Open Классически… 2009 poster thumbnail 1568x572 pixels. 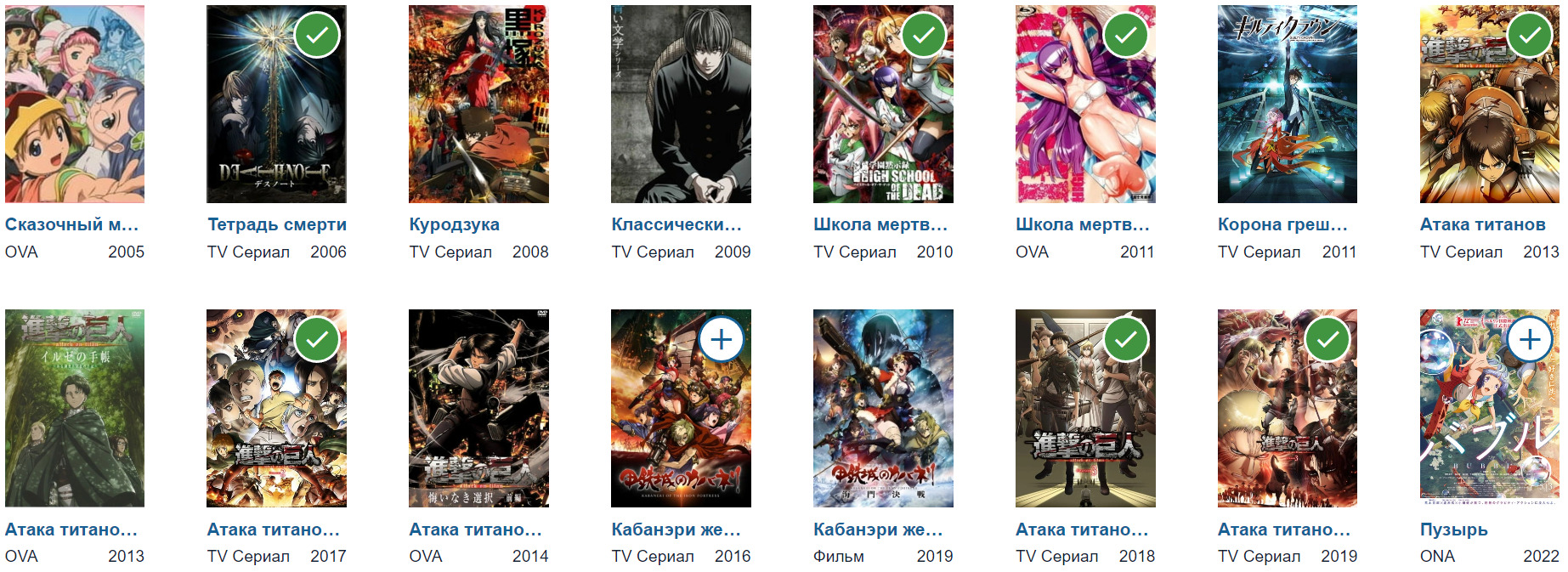click(x=681, y=104)
